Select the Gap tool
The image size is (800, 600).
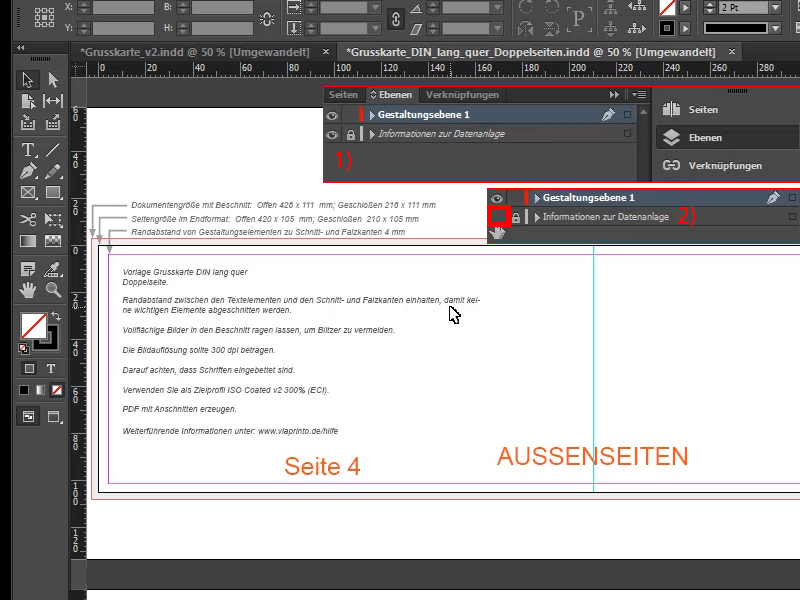click(x=53, y=101)
